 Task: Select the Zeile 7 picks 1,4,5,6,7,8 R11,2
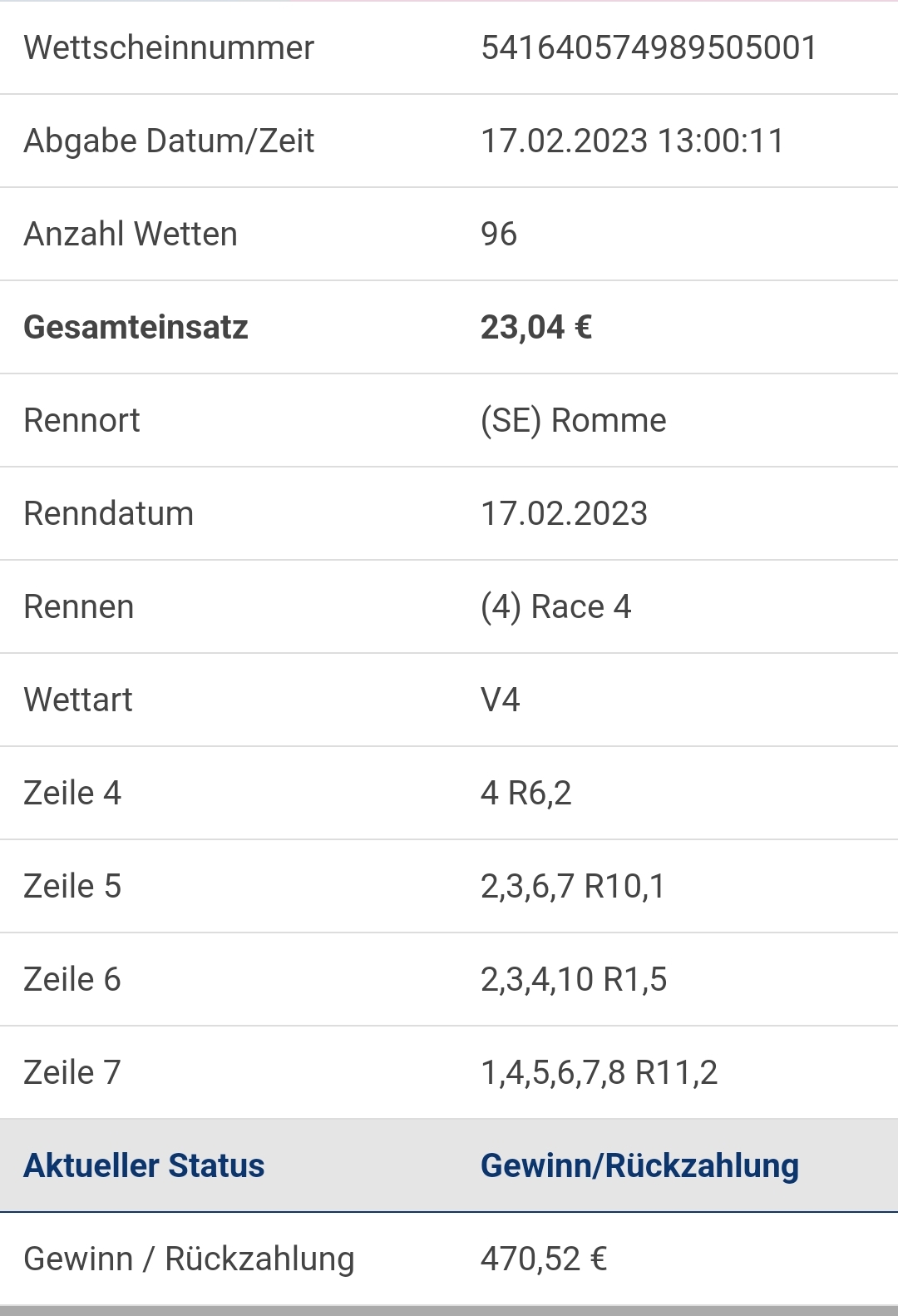tap(599, 1072)
